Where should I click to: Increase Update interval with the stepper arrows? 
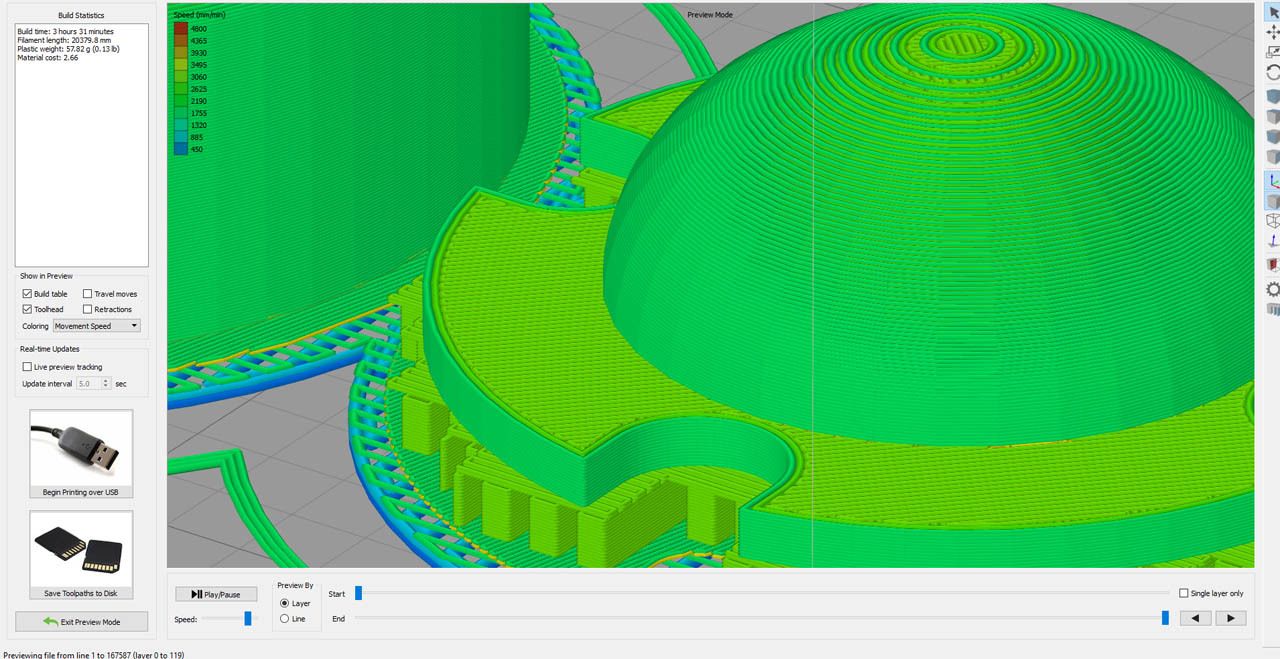coord(107,383)
